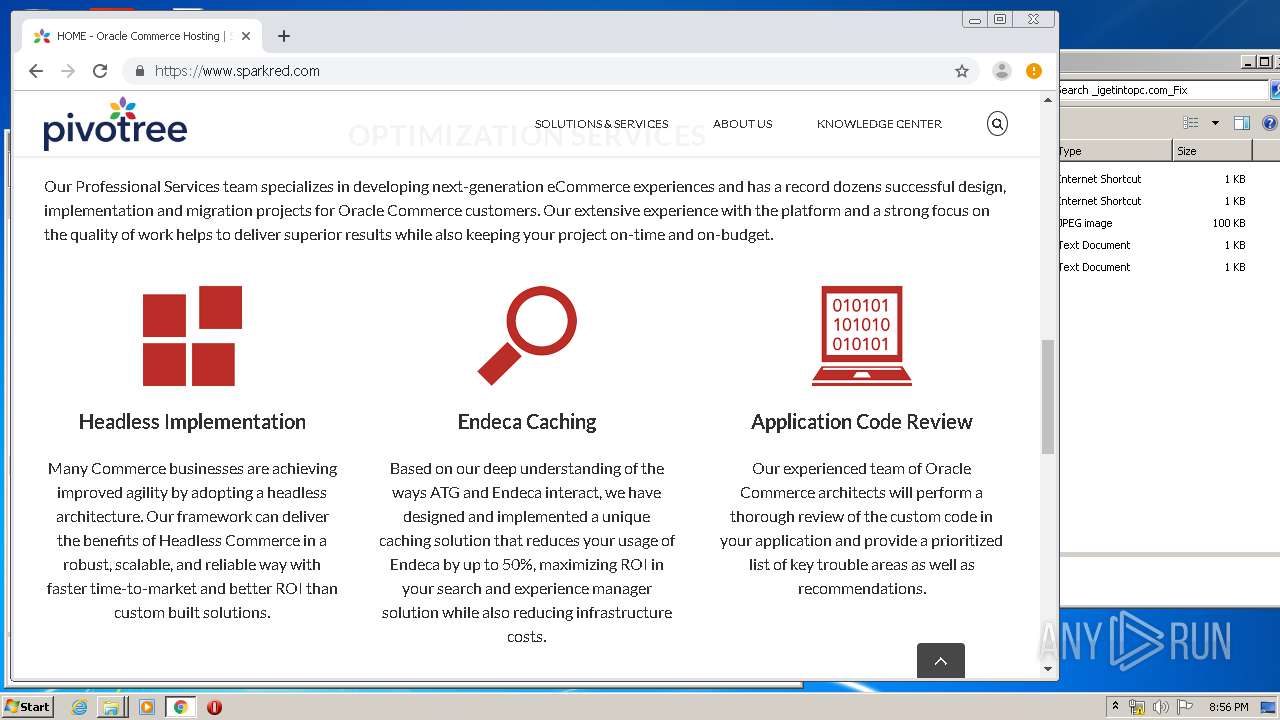Select the HOME - Oracle Commerce Hosting tab

pos(142,36)
